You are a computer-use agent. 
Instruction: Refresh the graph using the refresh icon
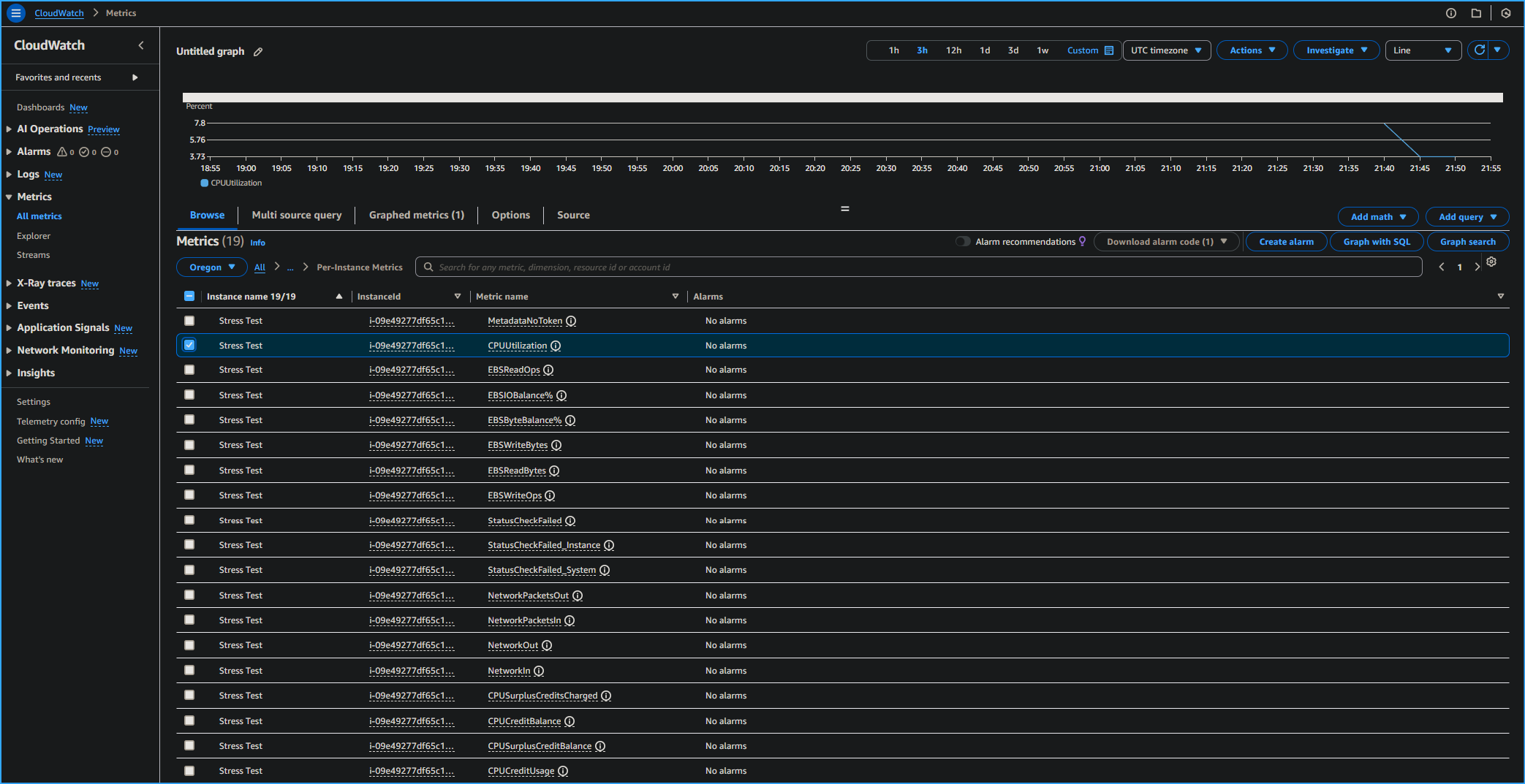pos(1480,50)
